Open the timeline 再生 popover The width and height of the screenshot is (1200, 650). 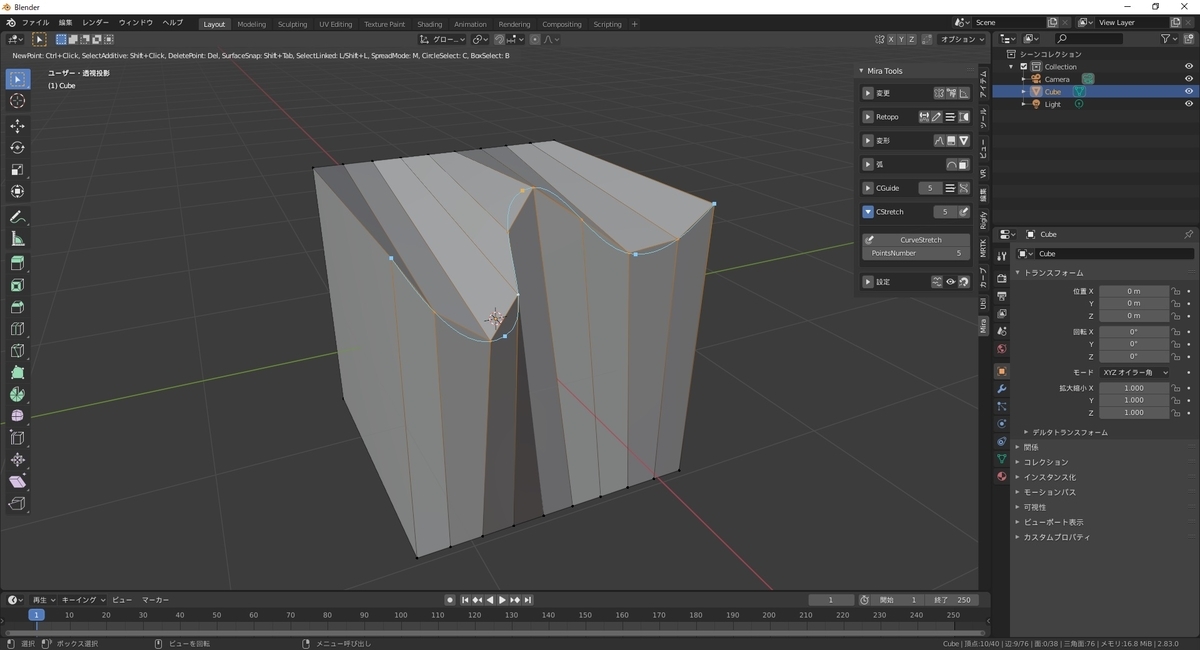(x=43, y=600)
